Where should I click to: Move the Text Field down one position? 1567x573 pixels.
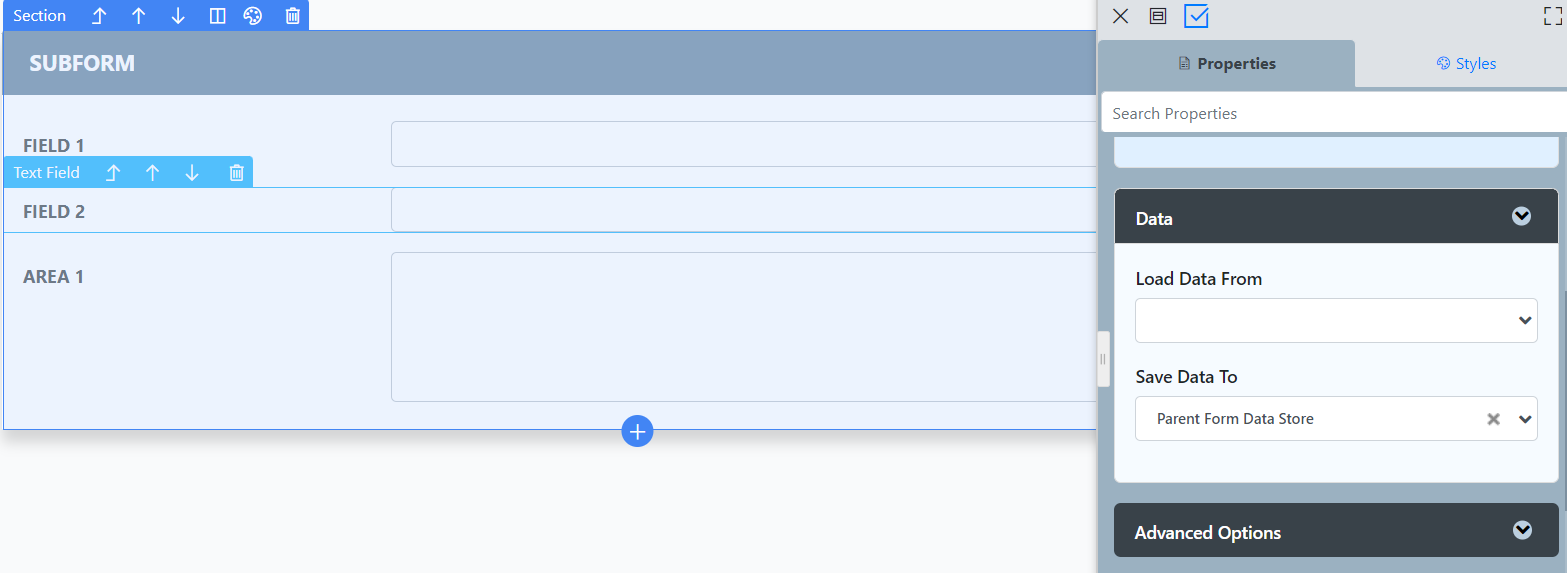tap(192, 173)
